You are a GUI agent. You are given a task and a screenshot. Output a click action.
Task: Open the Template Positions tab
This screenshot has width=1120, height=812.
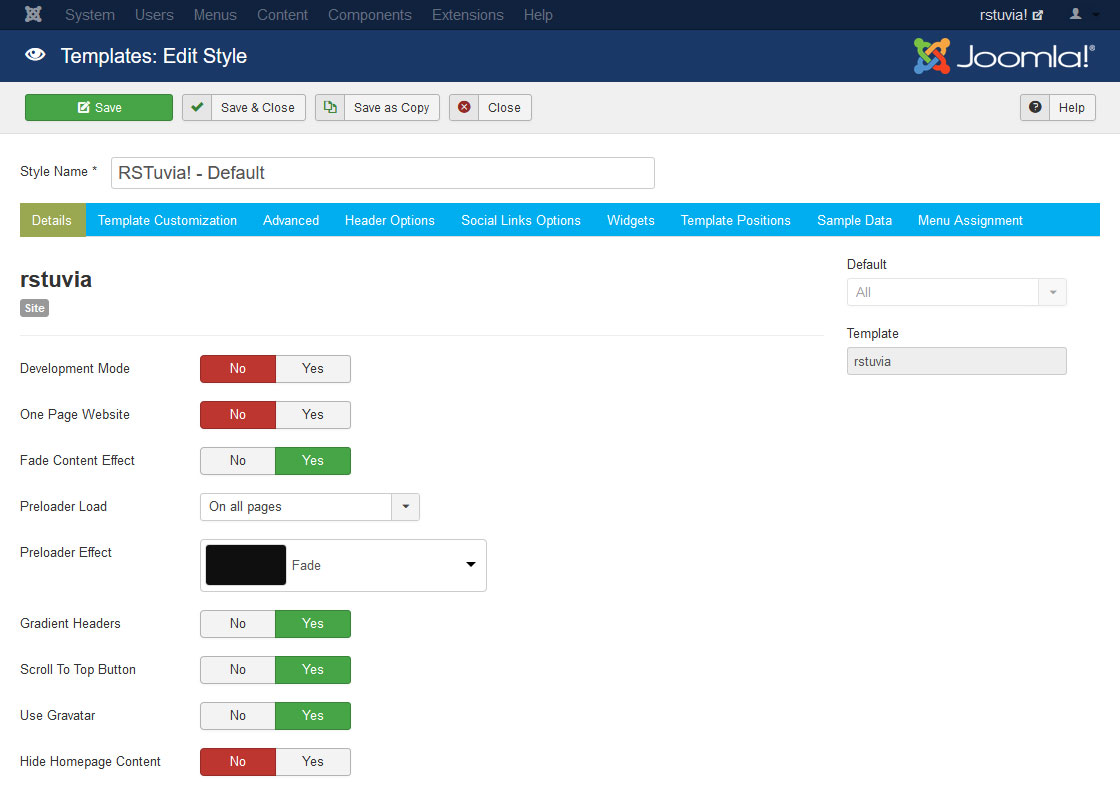click(x=736, y=220)
